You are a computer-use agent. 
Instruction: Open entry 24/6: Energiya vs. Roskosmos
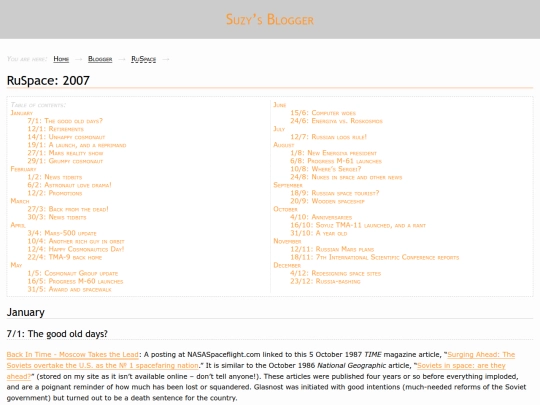336,121
